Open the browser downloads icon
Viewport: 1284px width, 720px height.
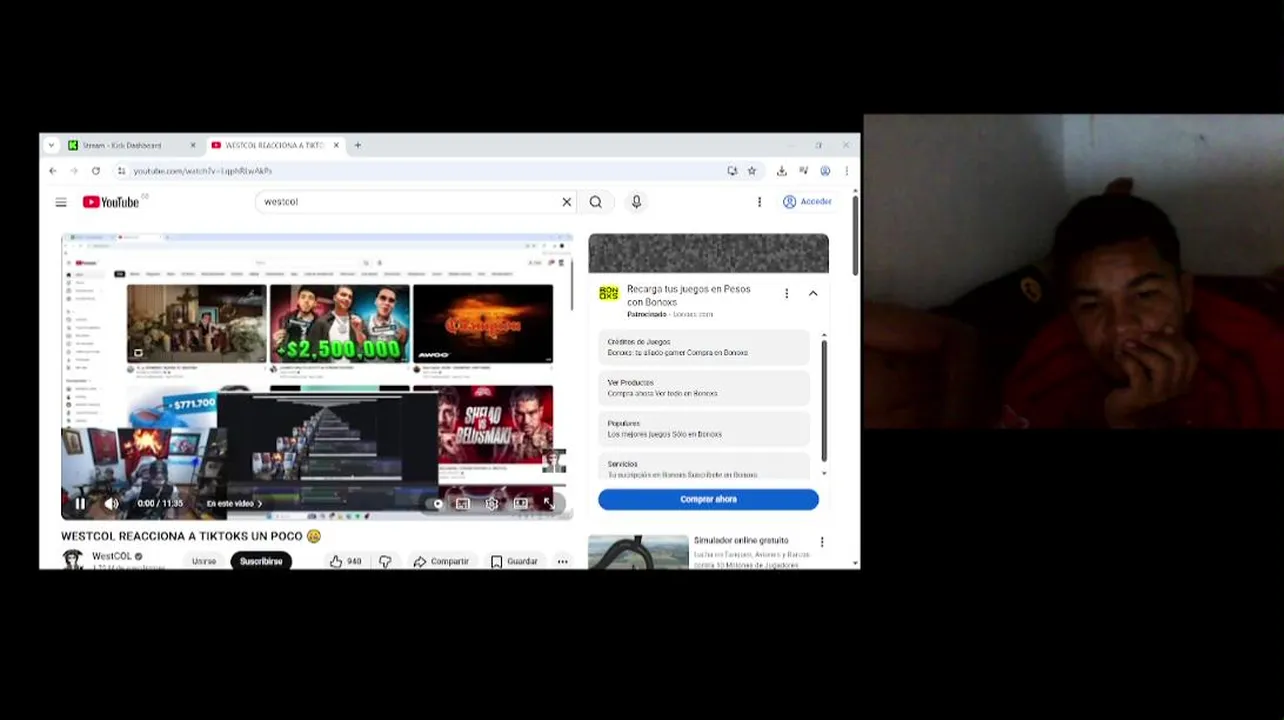tap(782, 171)
